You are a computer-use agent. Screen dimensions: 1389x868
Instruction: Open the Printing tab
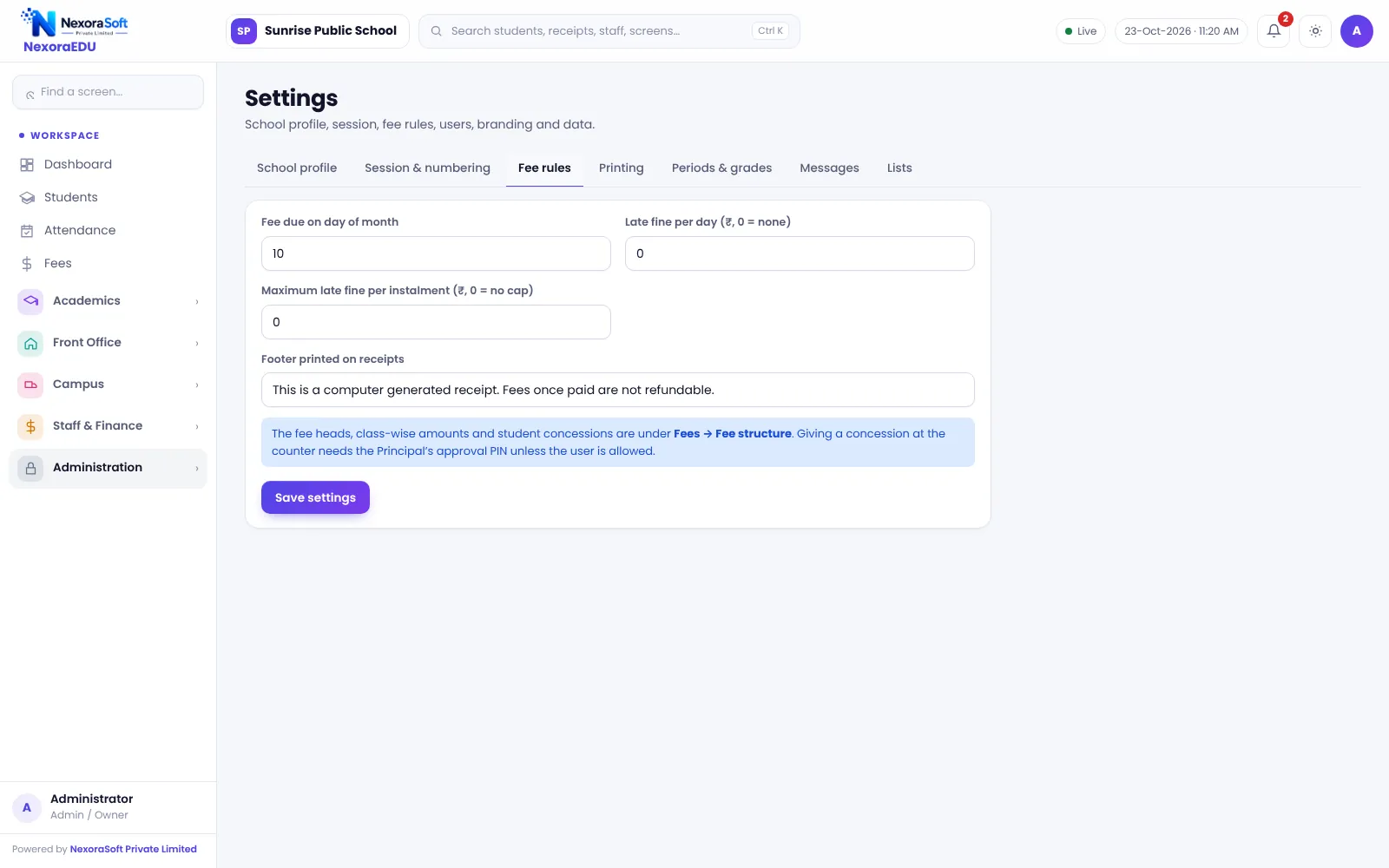tap(622, 168)
